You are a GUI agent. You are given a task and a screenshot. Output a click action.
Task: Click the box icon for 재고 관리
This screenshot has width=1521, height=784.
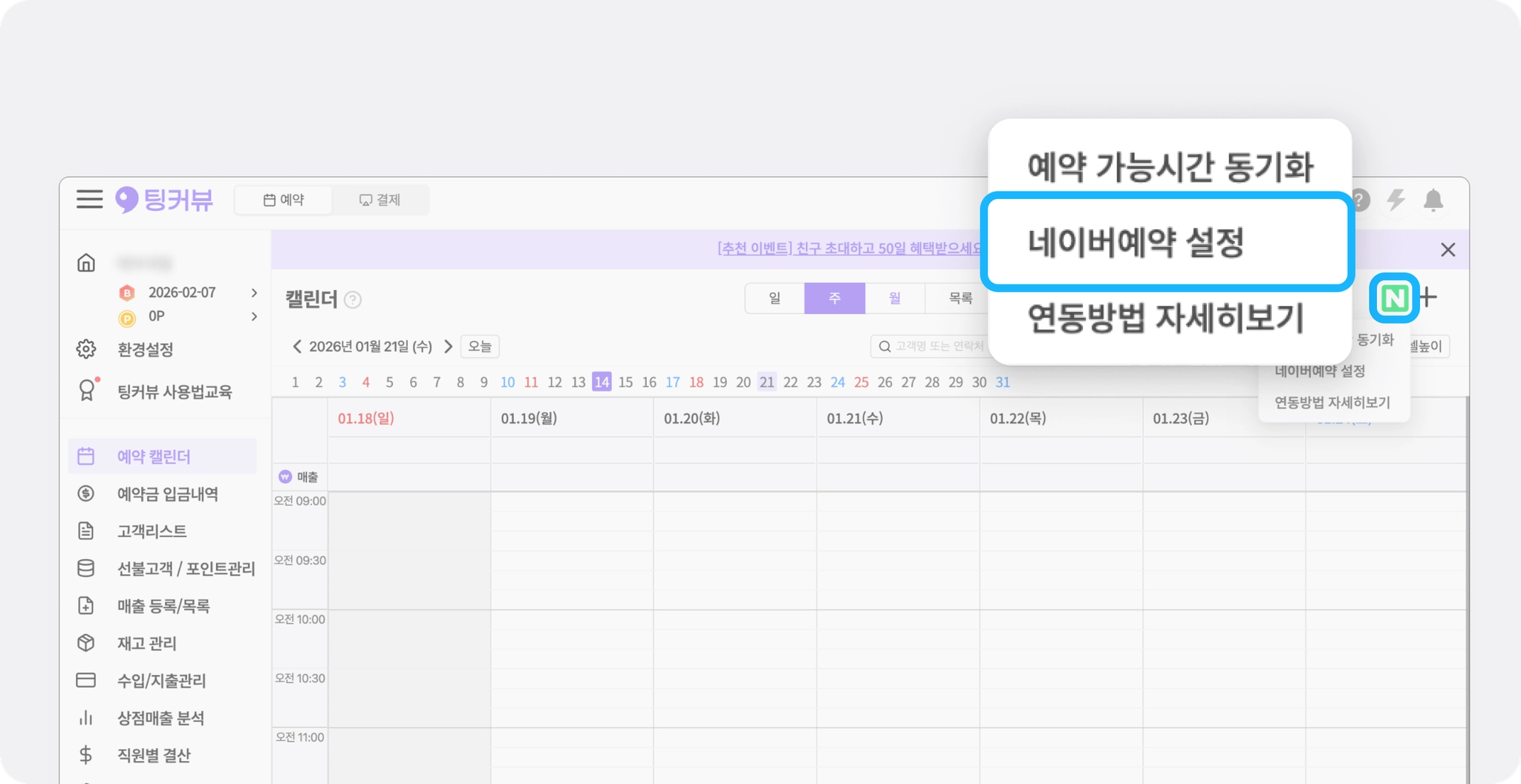click(x=86, y=643)
